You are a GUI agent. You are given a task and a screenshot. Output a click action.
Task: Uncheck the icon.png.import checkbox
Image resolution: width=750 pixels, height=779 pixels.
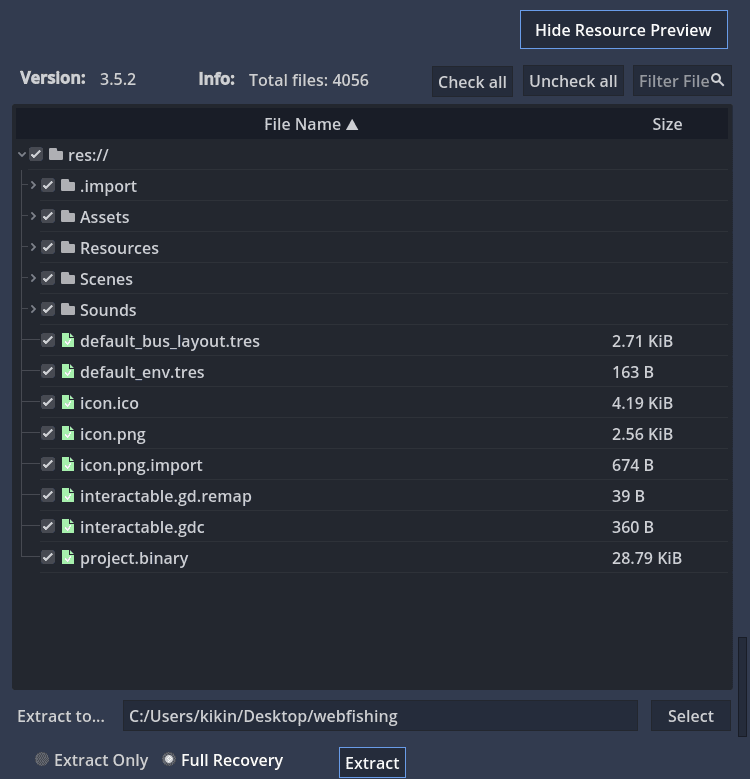pyautogui.click(x=48, y=464)
